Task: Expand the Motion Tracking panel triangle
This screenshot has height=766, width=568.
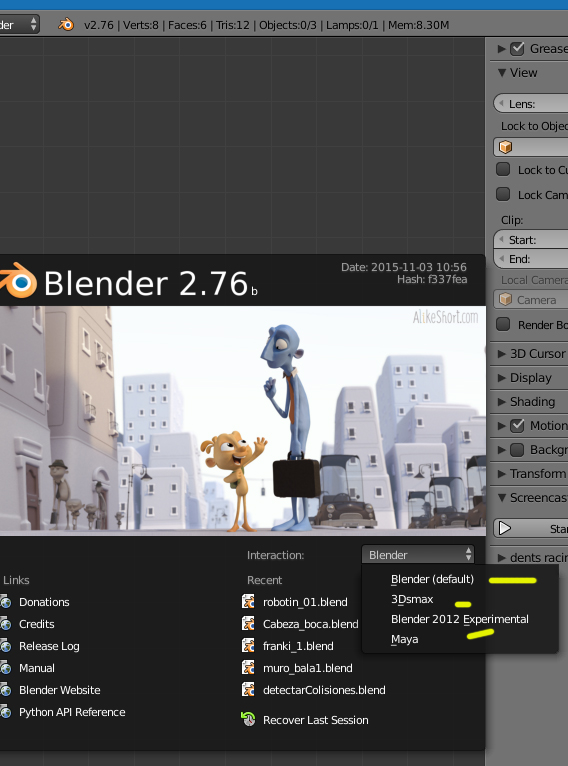Action: tap(502, 426)
